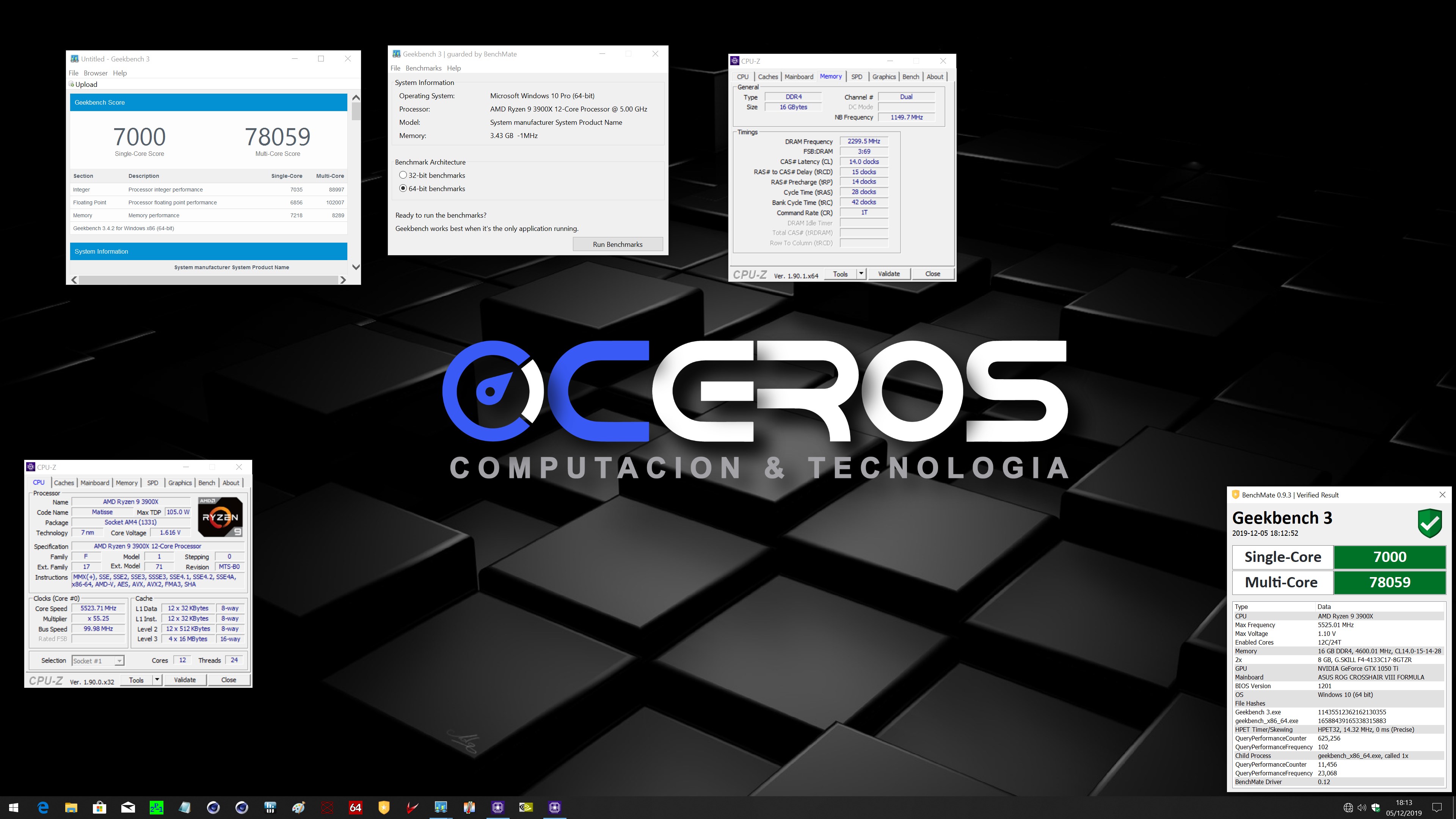Open the Windows Start menu
Image resolution: width=1456 pixels, height=819 pixels.
14,807
